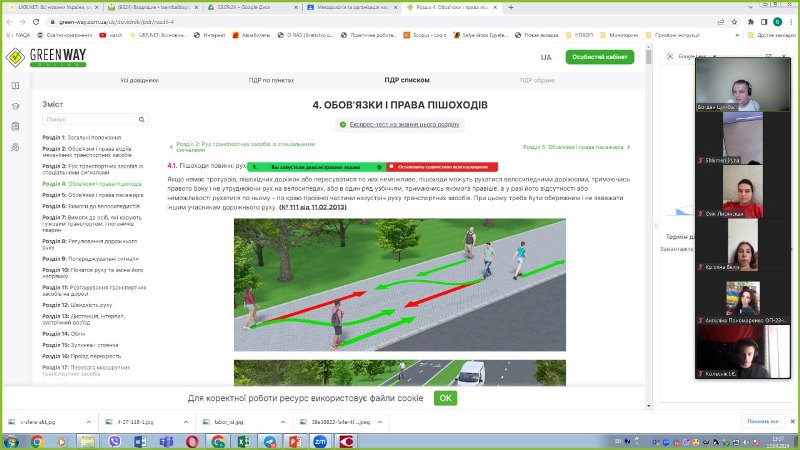Click the red stop screen sharing button
800x450 pixels.
(440, 167)
